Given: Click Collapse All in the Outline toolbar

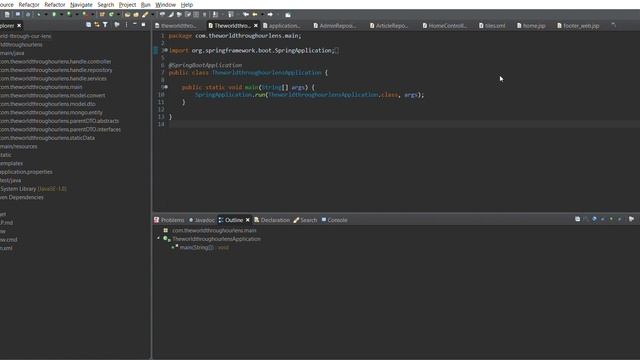Looking at the screenshot, I should pyautogui.click(x=578, y=219).
